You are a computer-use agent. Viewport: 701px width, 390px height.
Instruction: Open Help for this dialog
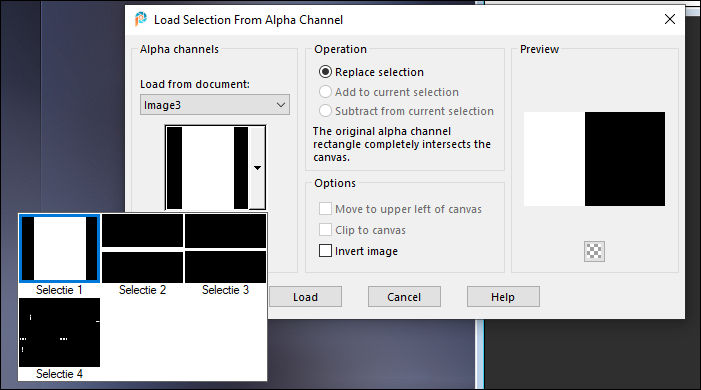[x=503, y=297]
